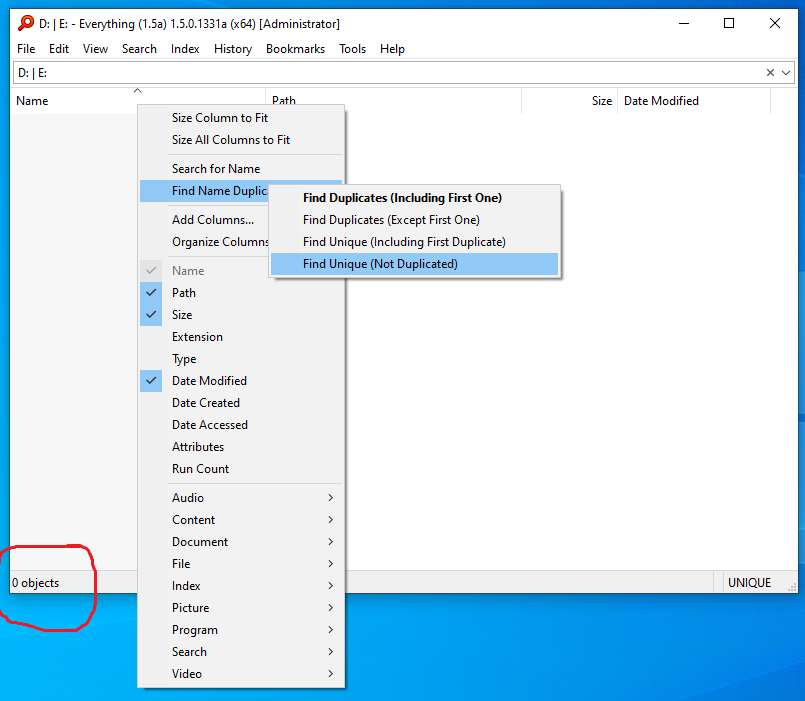This screenshot has height=701, width=805.
Task: Choose Find Unique (Including First Duplicate)
Action: coord(414,242)
